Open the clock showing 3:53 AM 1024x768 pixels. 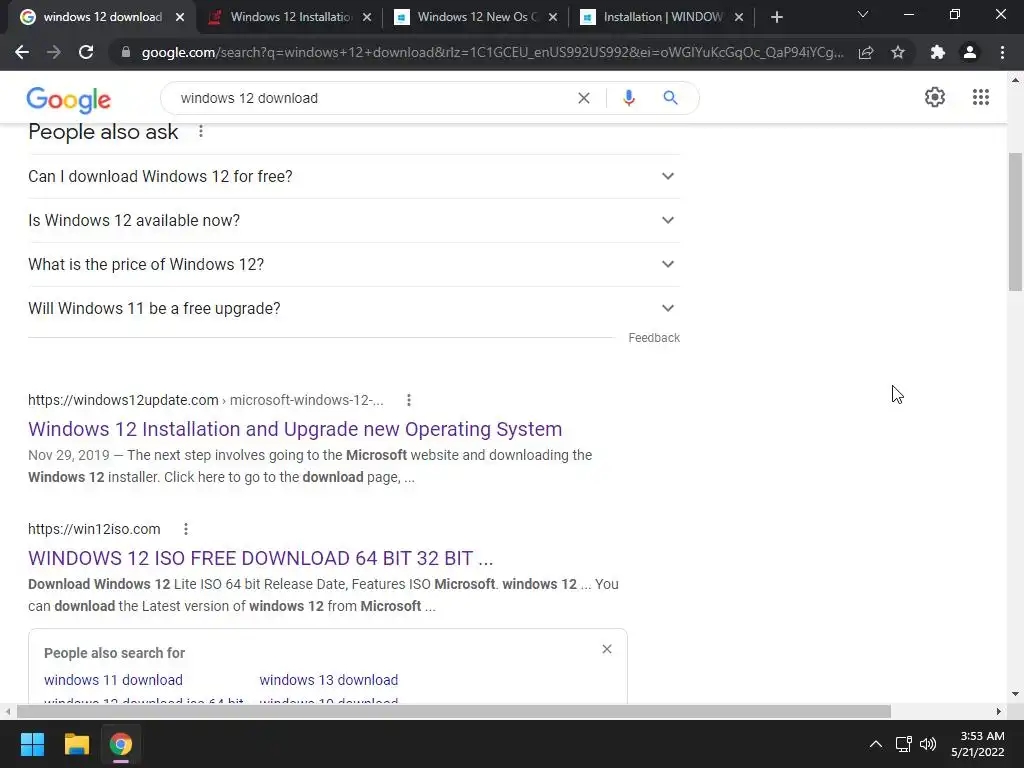(x=978, y=744)
